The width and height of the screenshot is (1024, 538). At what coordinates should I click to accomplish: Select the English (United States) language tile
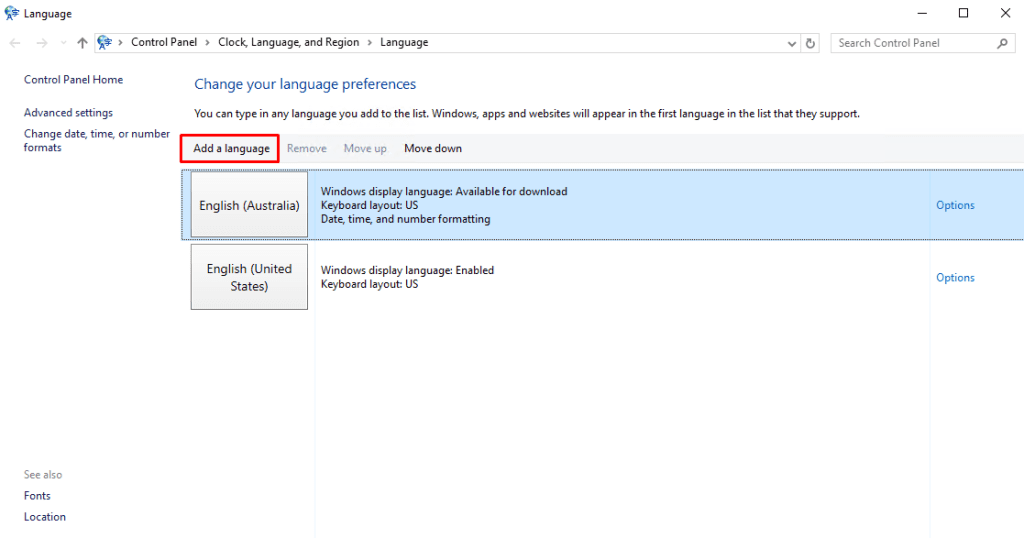click(x=249, y=277)
